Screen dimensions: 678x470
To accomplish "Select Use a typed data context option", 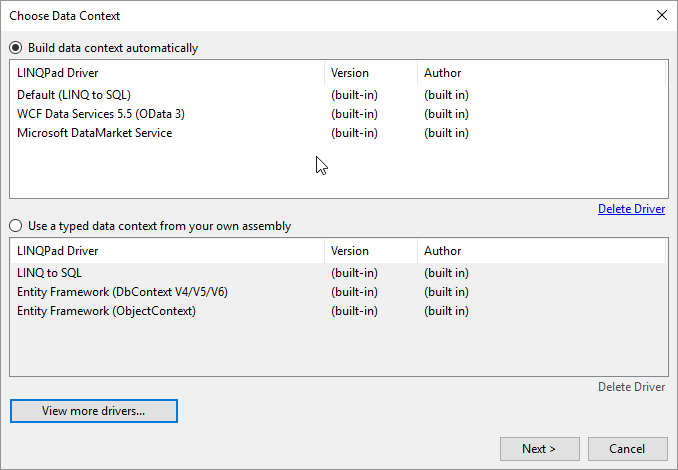I will pyautogui.click(x=15, y=226).
